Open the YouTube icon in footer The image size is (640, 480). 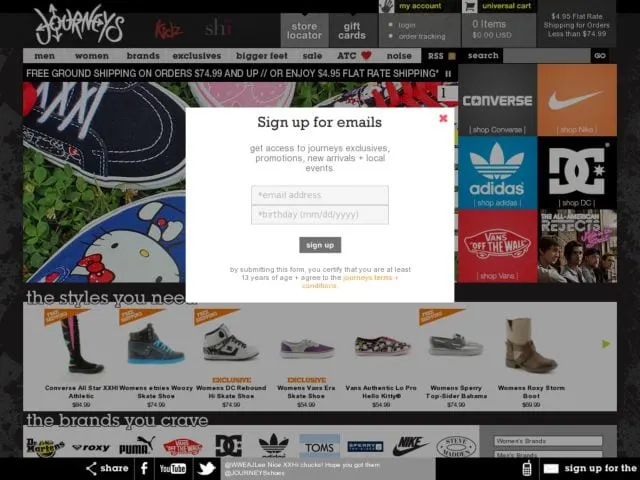(173, 469)
